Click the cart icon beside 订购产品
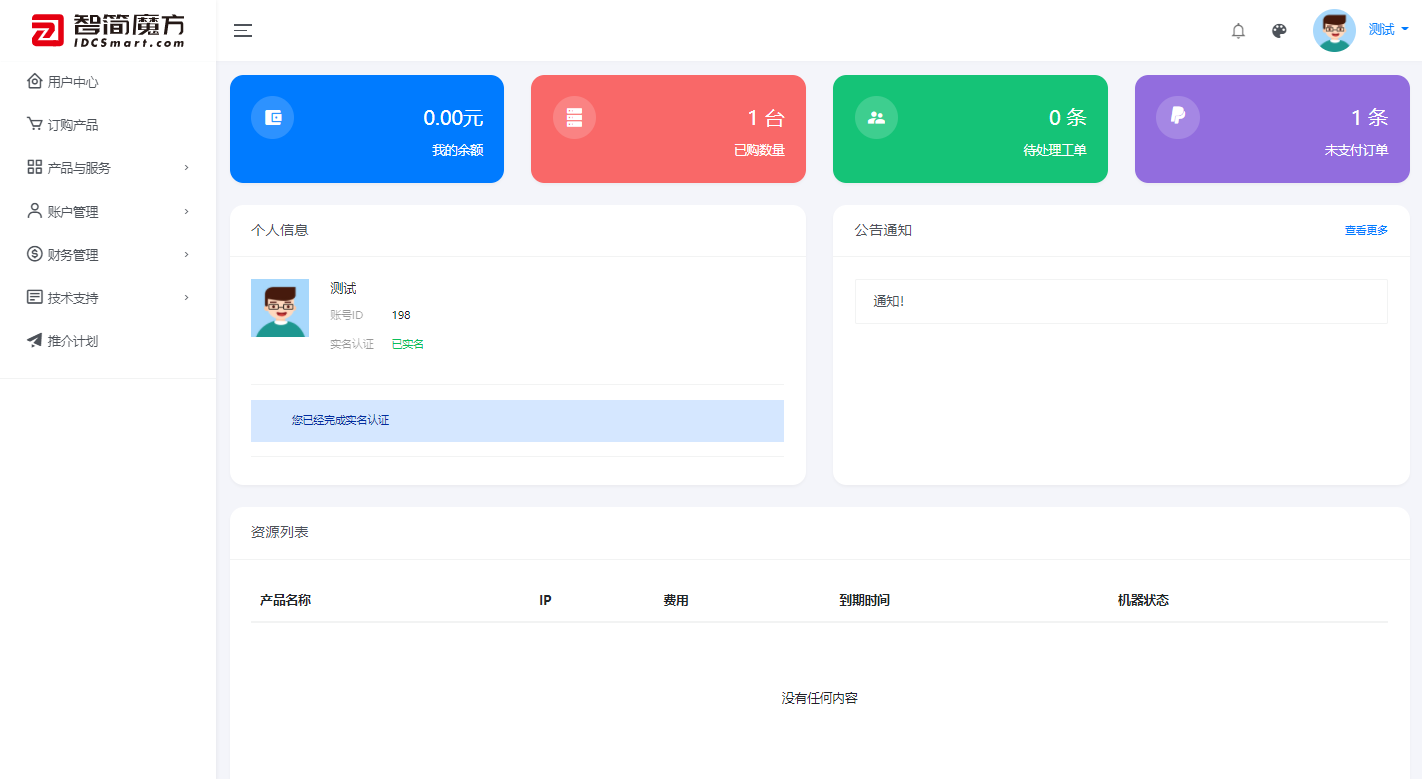1422x779 pixels. pos(35,124)
